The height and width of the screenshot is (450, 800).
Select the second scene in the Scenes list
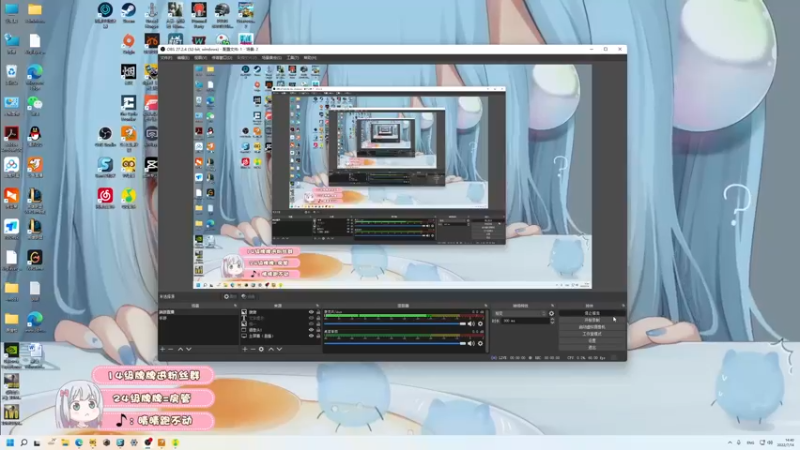tap(198, 318)
